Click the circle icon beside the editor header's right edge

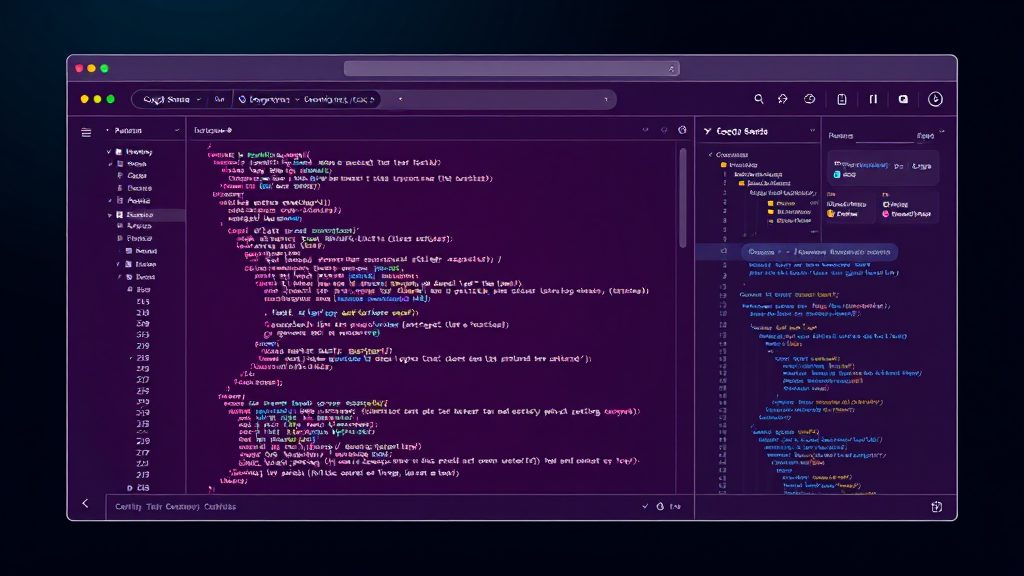[682, 130]
